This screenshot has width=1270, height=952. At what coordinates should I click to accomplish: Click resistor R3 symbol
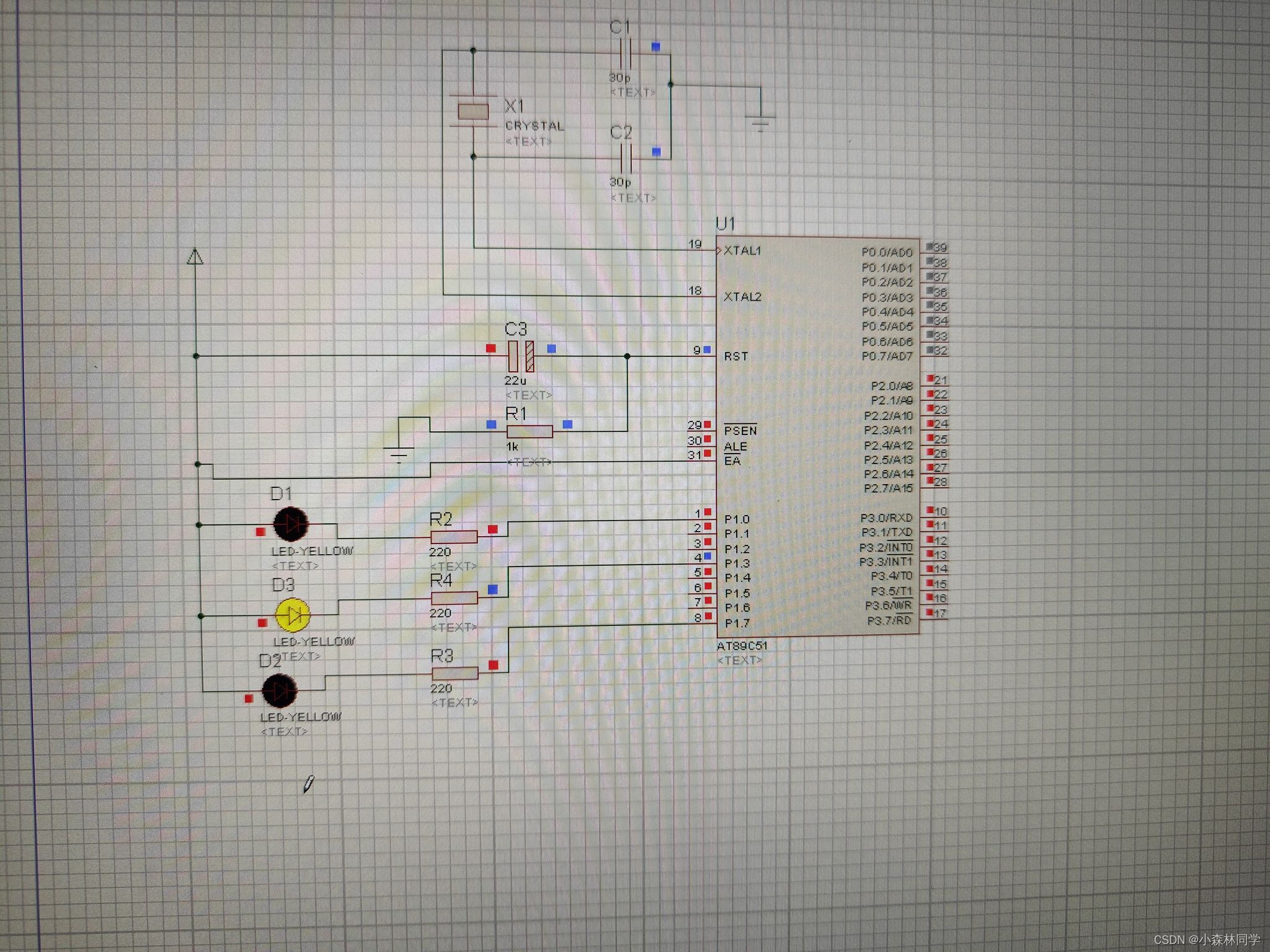455,674
